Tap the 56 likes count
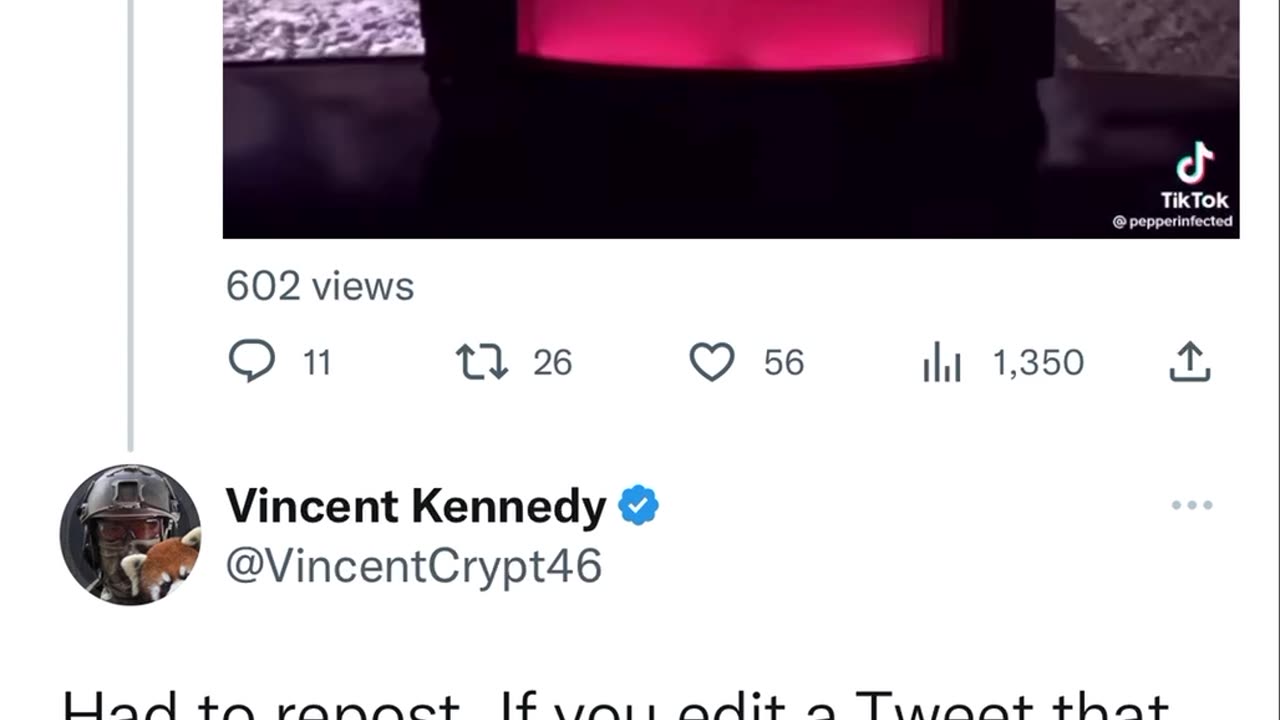The image size is (1280, 720). pyautogui.click(x=784, y=363)
